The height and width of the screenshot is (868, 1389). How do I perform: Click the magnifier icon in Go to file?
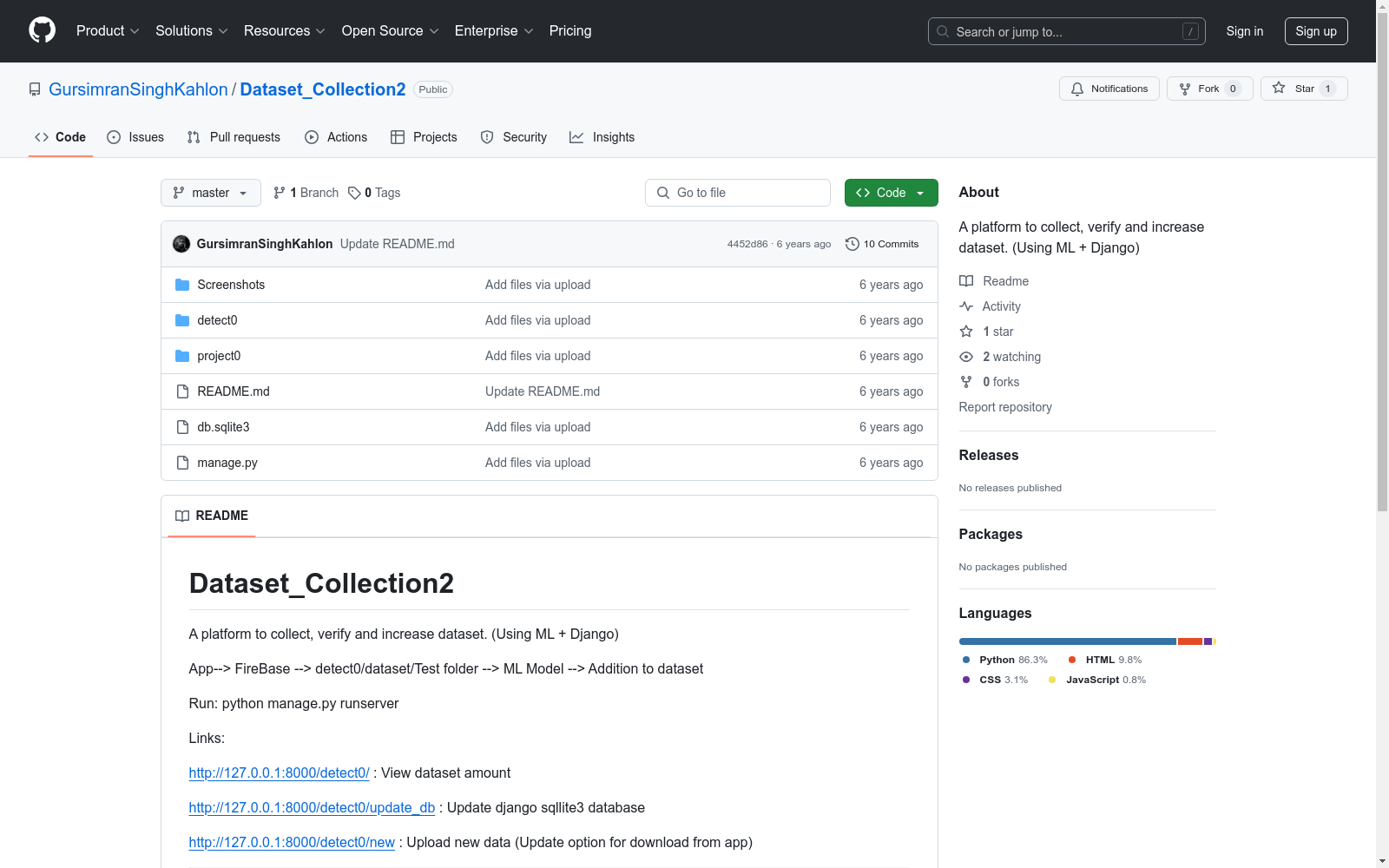click(663, 193)
